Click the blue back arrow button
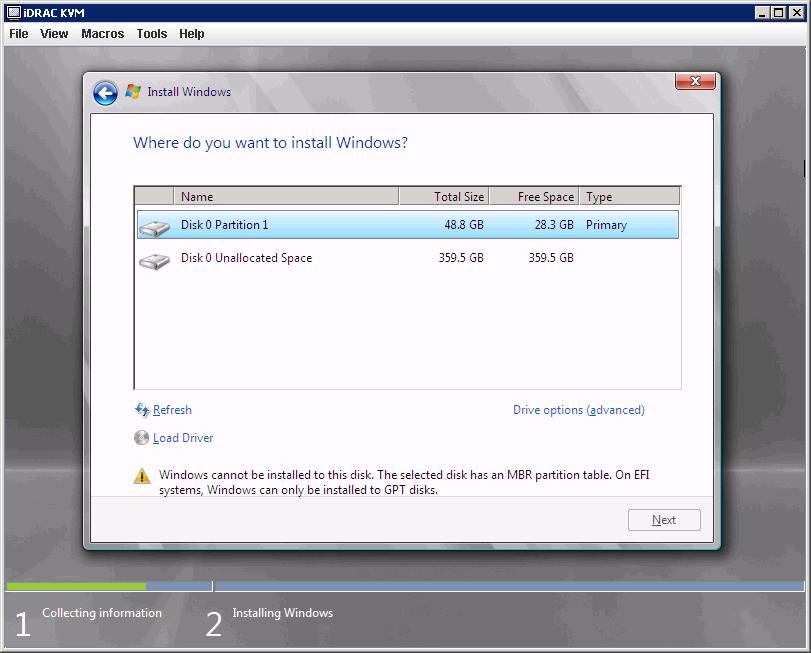 coord(106,93)
